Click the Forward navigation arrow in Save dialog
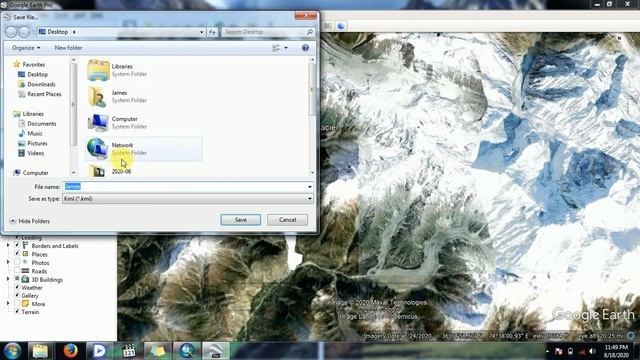Image resolution: width=640 pixels, height=360 pixels. (x=24, y=31)
